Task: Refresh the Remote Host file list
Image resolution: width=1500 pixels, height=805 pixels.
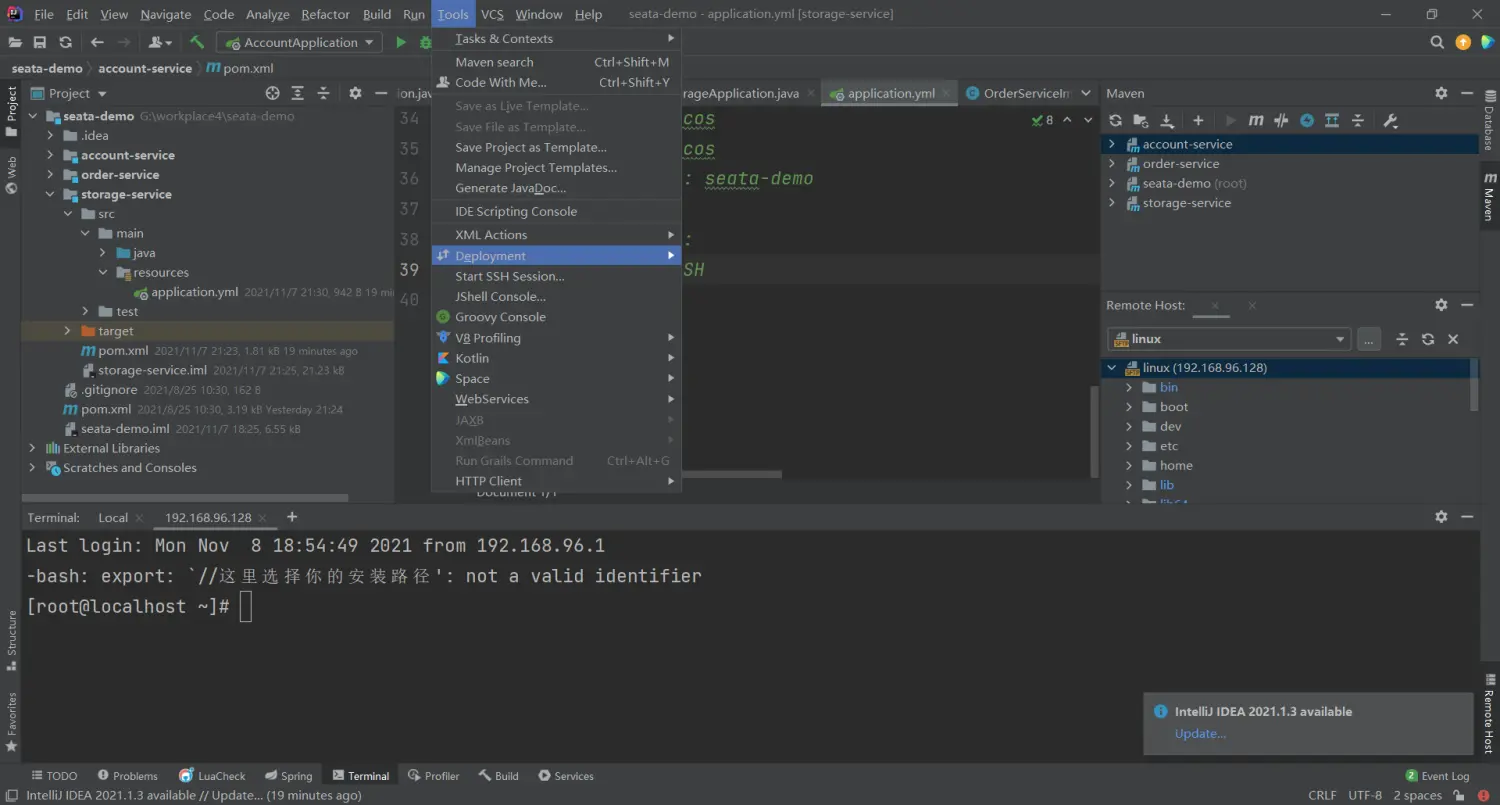Action: [1428, 340]
